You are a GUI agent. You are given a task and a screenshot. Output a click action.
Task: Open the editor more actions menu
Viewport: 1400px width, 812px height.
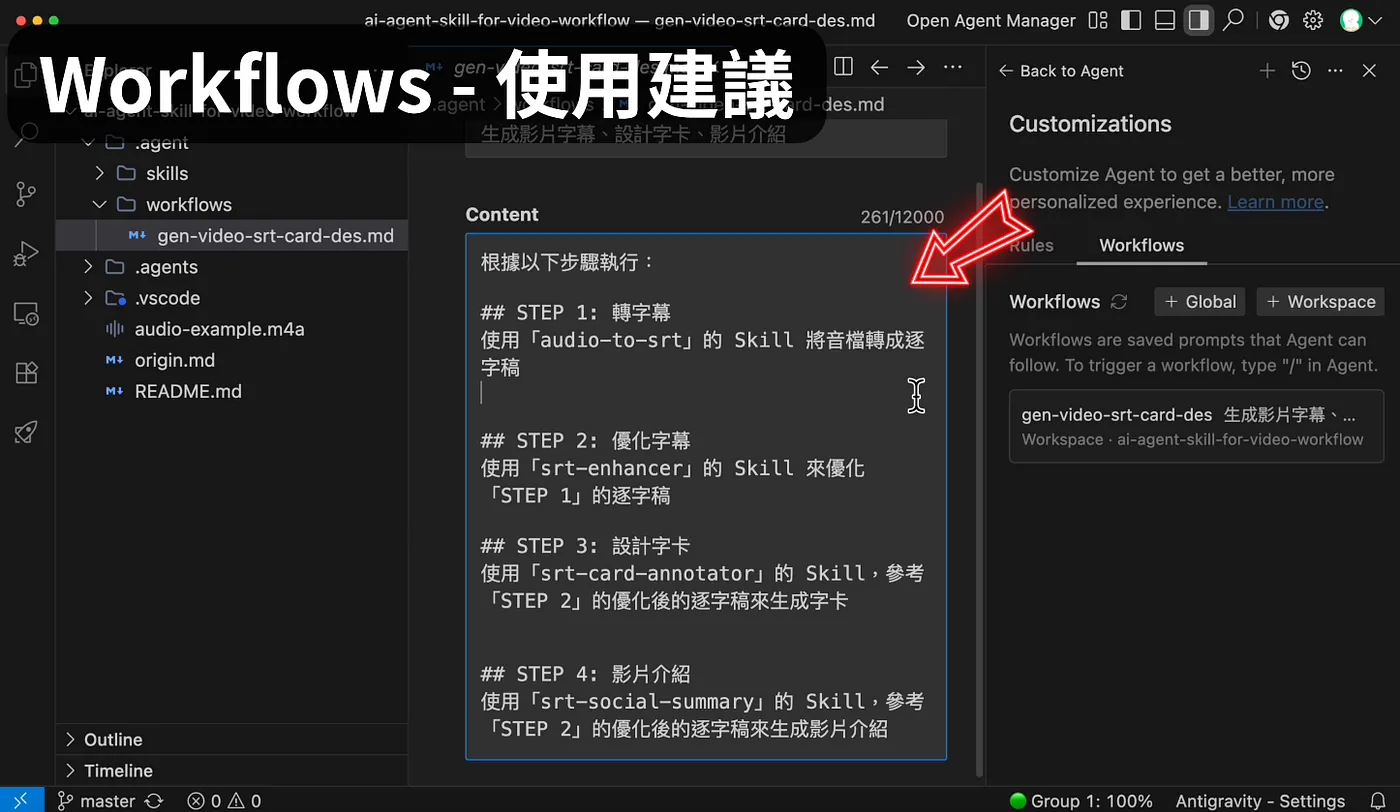(x=953, y=67)
